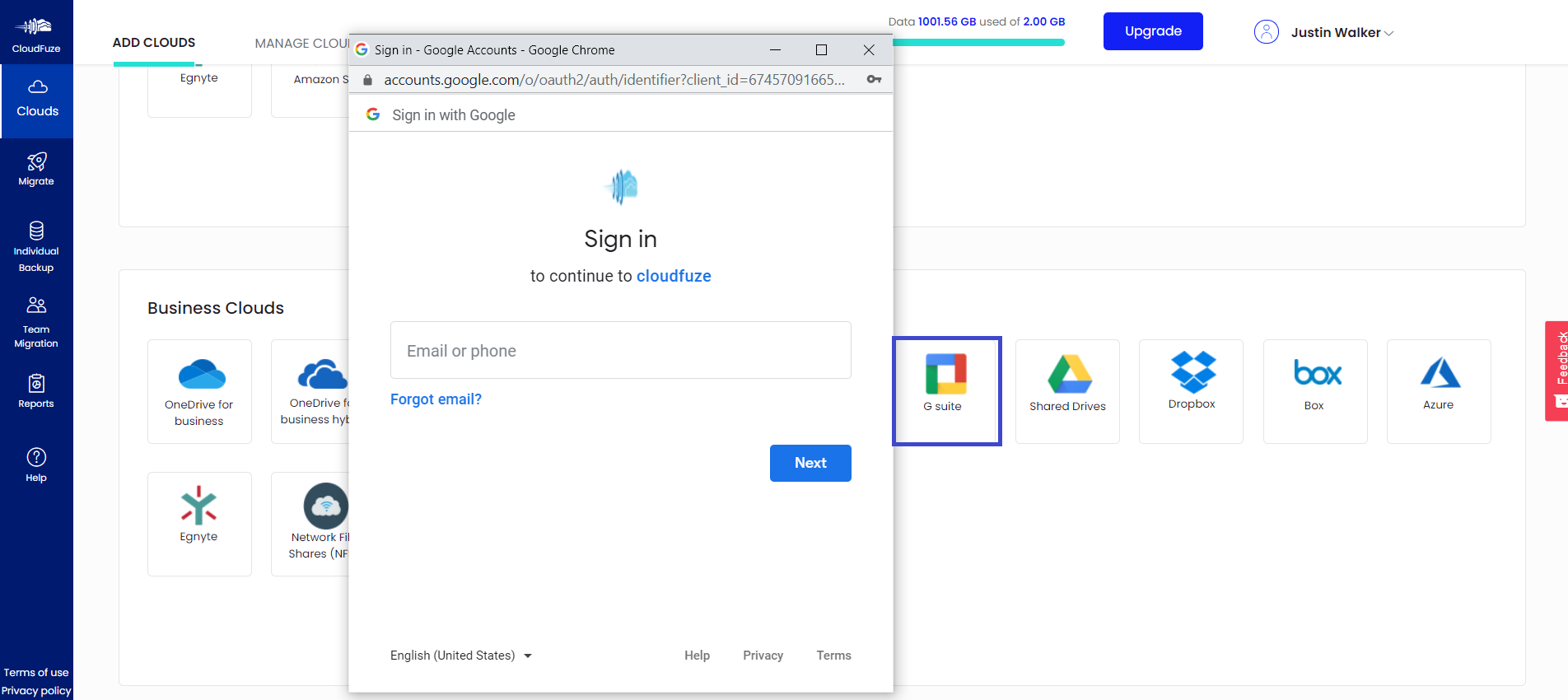
Task: Select the Egnyte business cloud tile
Action: point(199,524)
